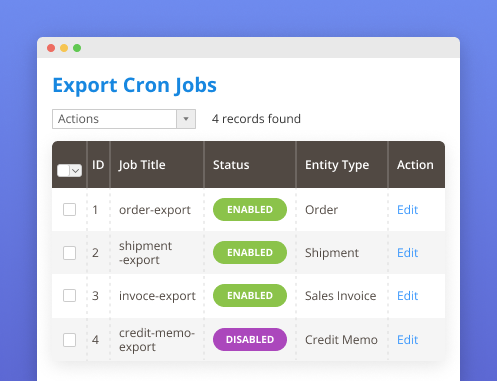
Task: Check the order-export row checkbox
Action: pyautogui.click(x=69, y=210)
